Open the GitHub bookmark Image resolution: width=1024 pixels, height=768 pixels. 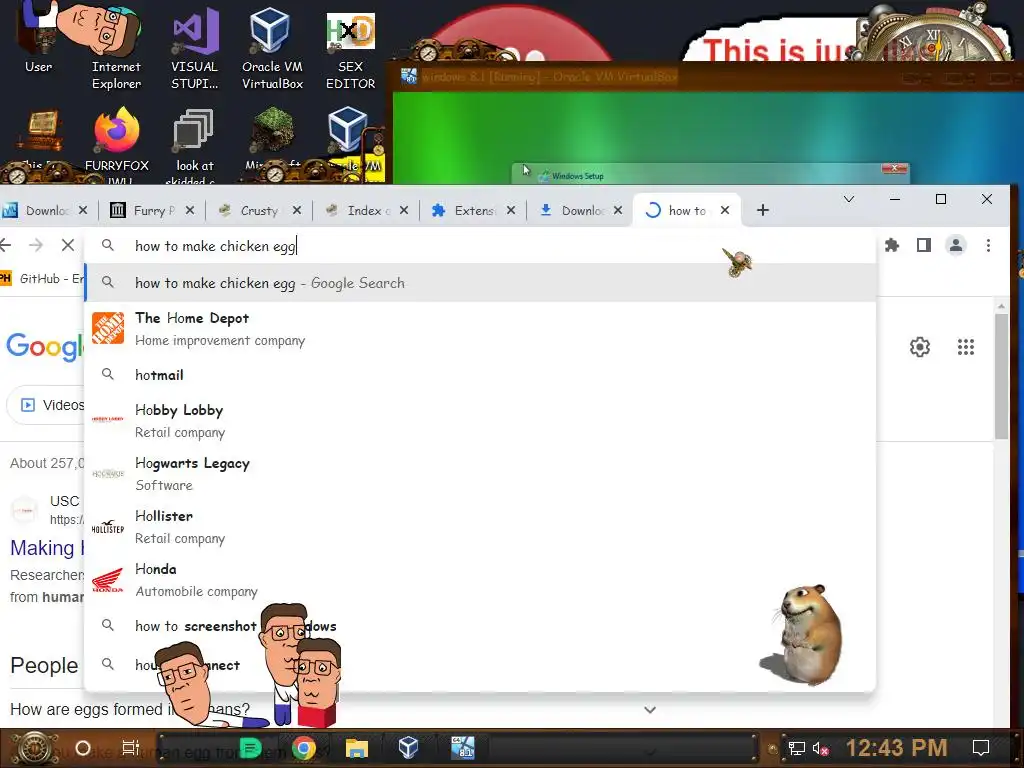click(x=42, y=279)
